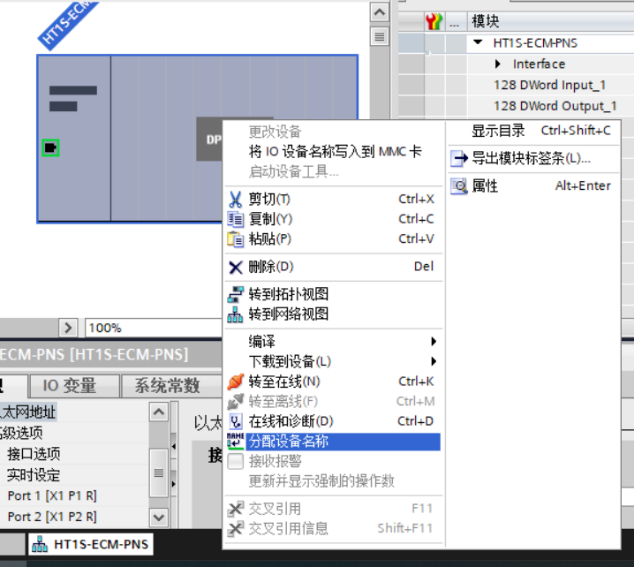Click the network icon in HT1S-ECM-PNS bottom tab
Screen dimensions: 634x567
[x=40, y=544]
